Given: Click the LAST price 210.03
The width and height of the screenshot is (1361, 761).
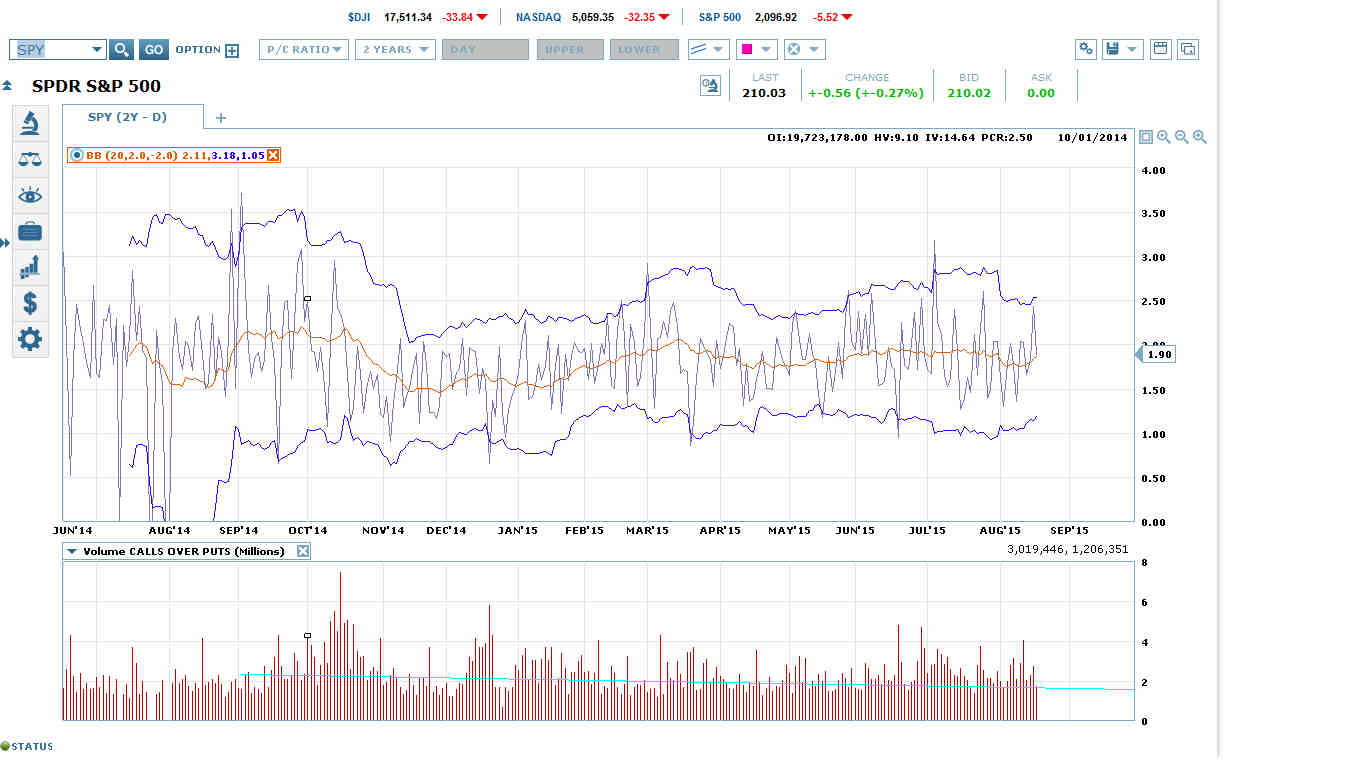Looking at the screenshot, I should (764, 93).
